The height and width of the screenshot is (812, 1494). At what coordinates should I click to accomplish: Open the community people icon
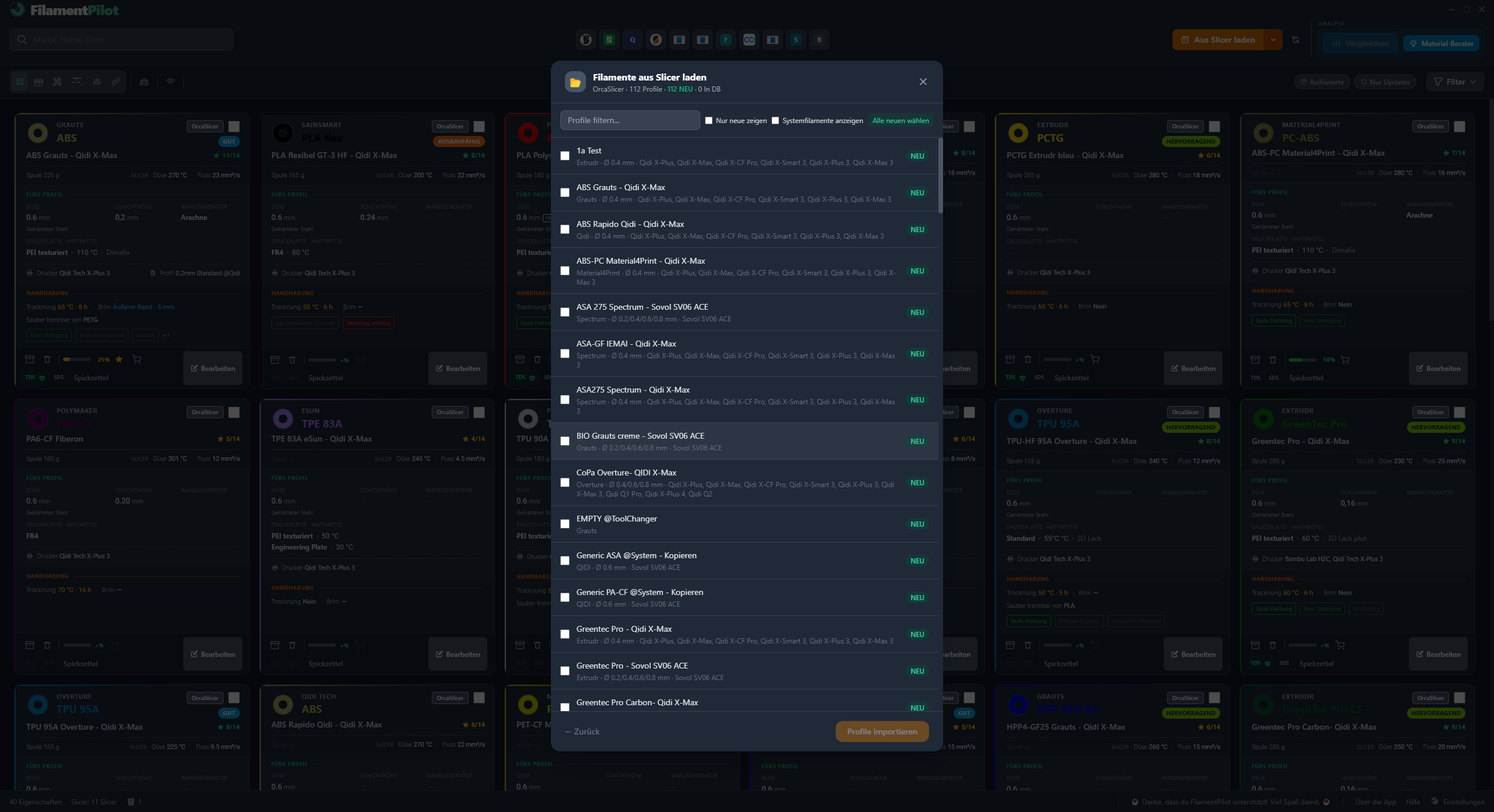[144, 82]
